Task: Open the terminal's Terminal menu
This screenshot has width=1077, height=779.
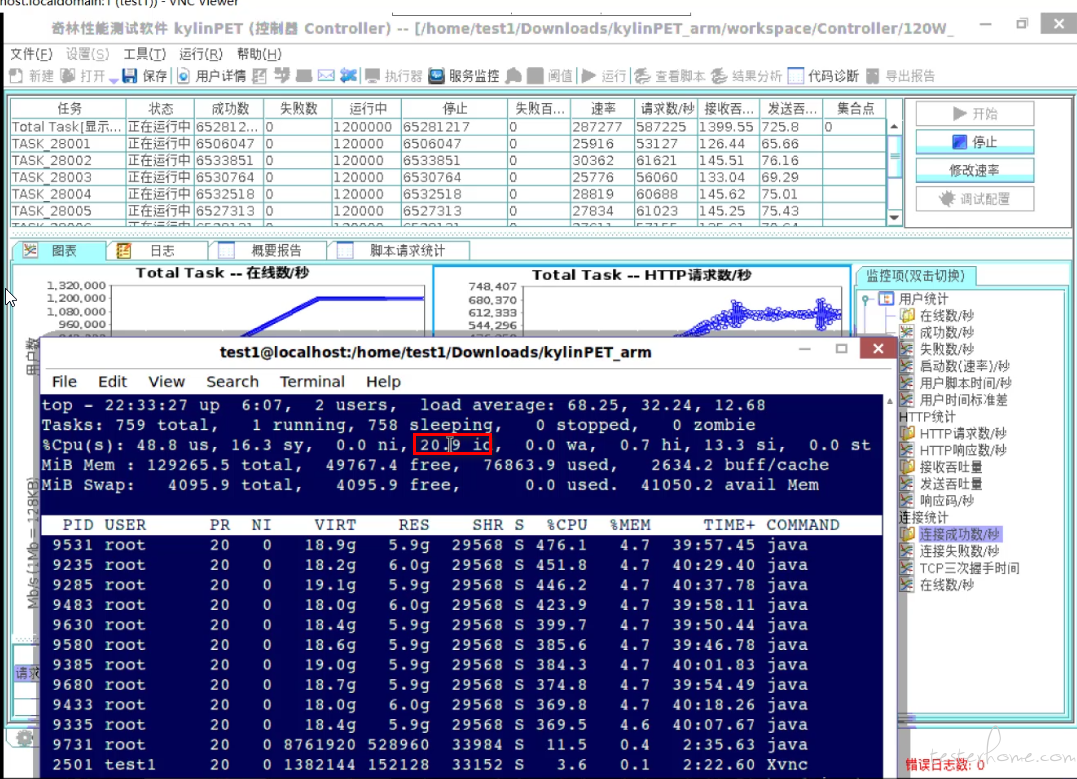Action: tap(312, 381)
